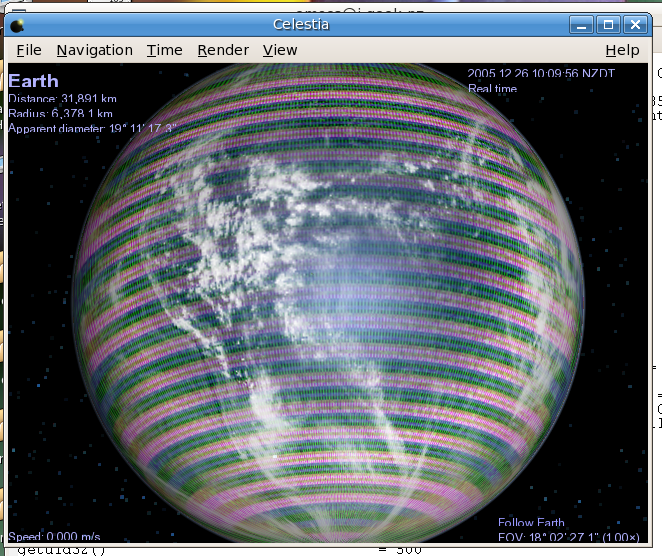
Task: Open the Navigation menu
Action: coord(94,50)
